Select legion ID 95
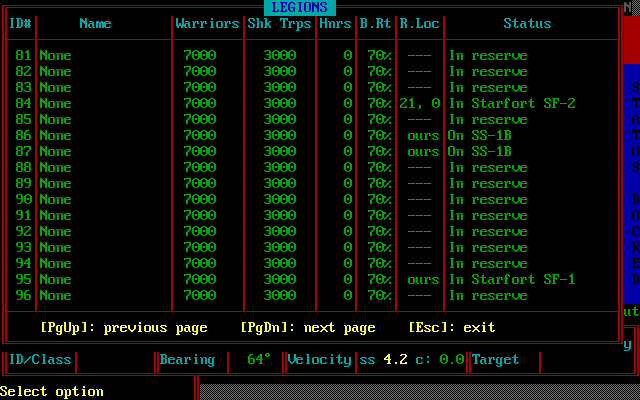The width and height of the screenshot is (640, 400). (x=313, y=280)
